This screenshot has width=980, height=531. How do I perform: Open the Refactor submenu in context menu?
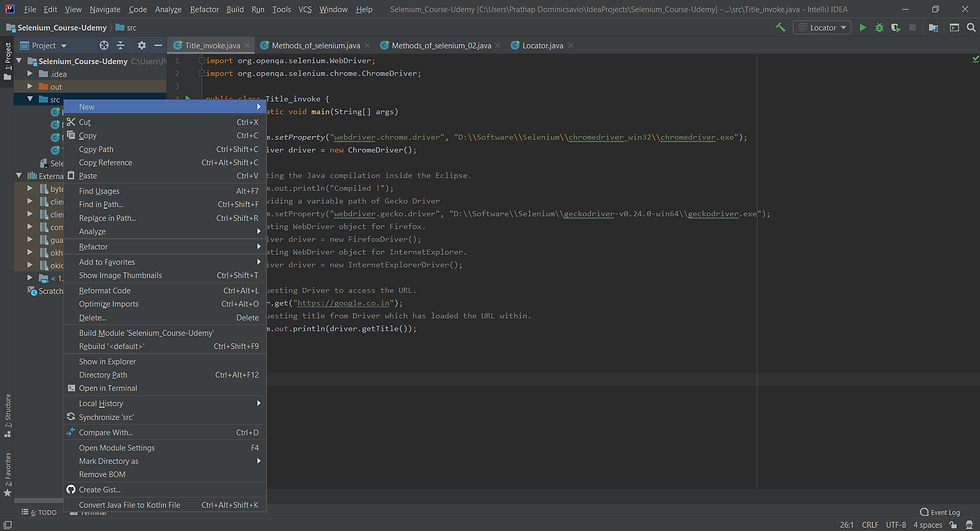(165, 247)
